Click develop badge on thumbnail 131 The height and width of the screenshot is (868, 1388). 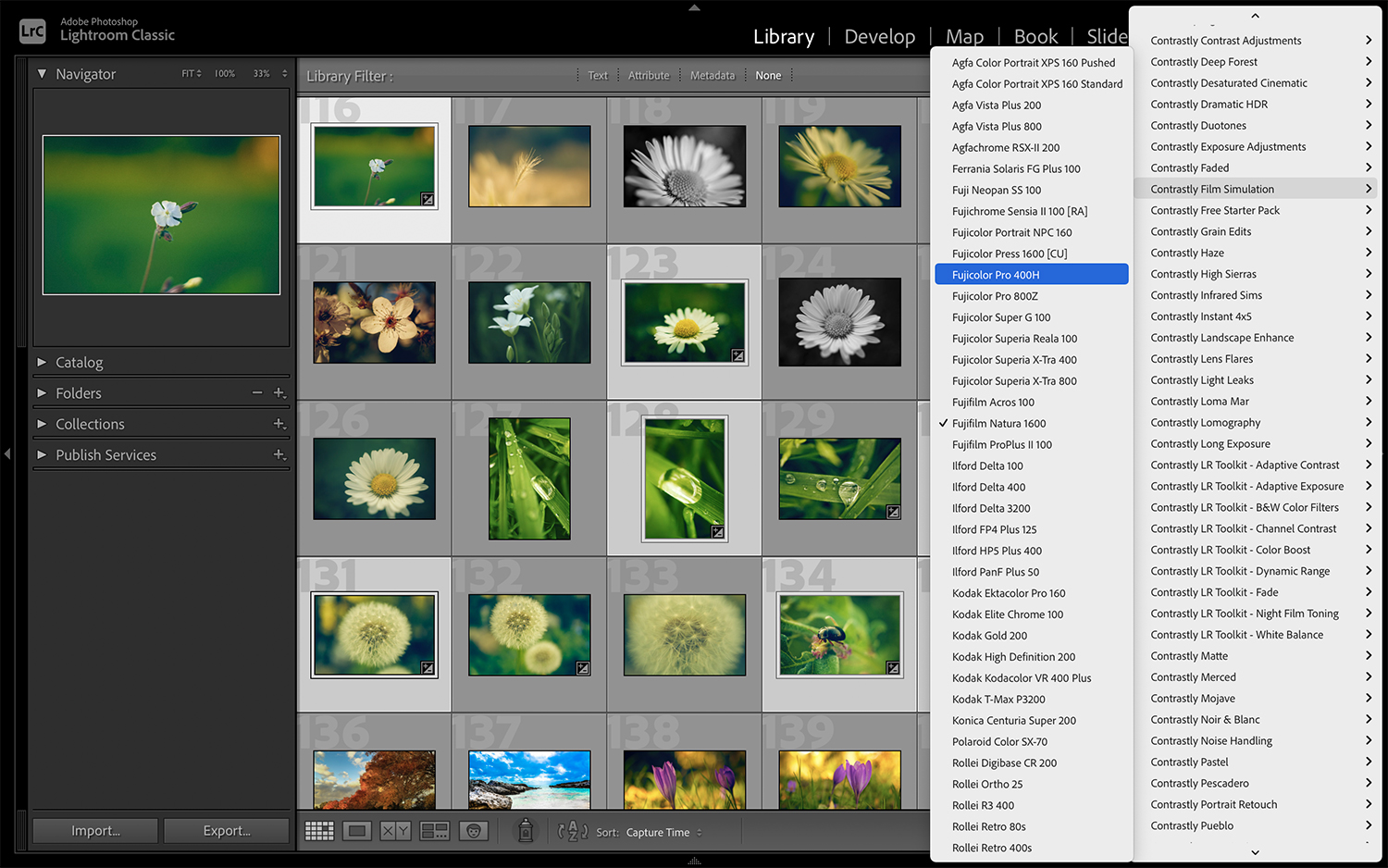428,667
